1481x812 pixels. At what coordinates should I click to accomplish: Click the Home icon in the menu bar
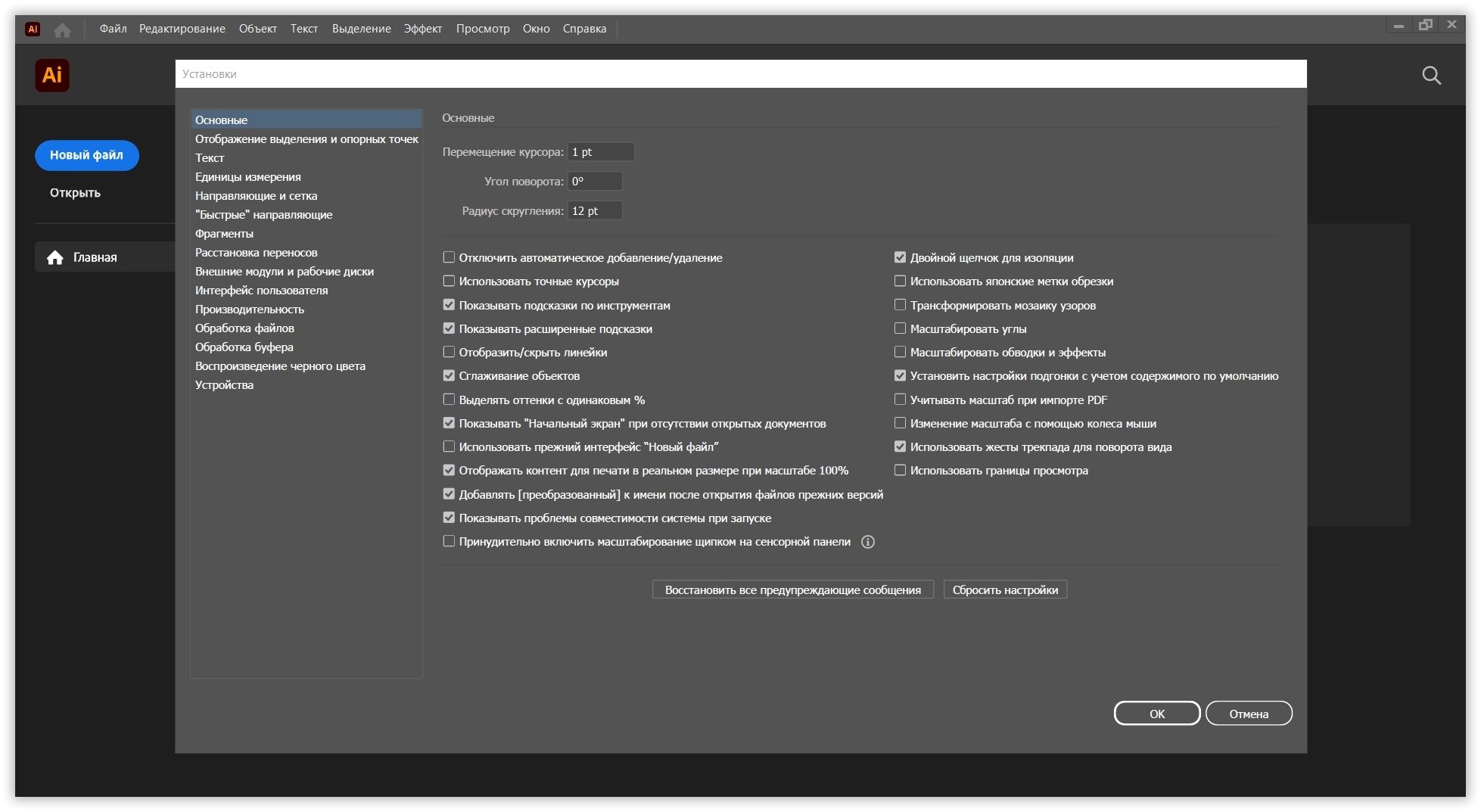[62, 30]
